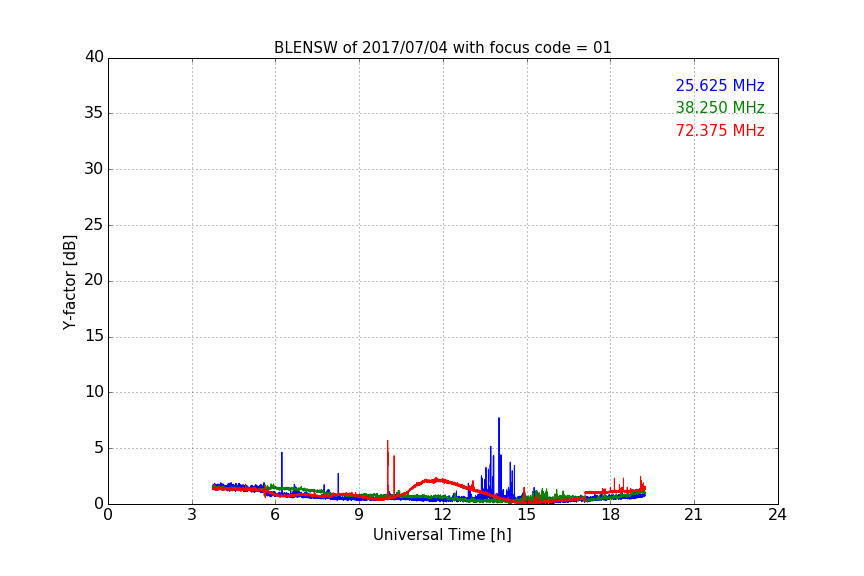Click the y-axis tick label 5
Screen dimensions: 864x576
click(99, 448)
